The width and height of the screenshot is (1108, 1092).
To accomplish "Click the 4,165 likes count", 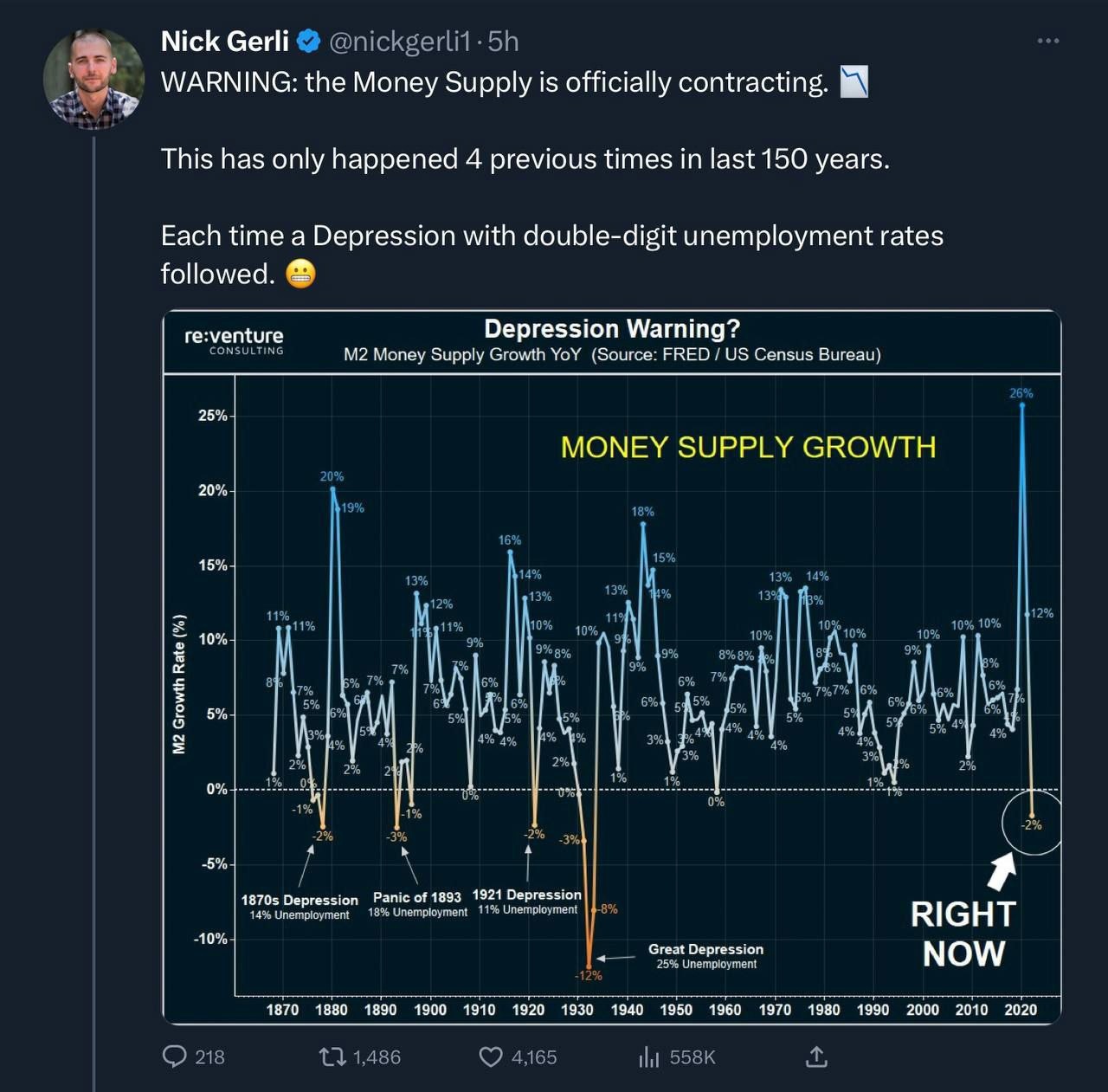I will point(534,1056).
